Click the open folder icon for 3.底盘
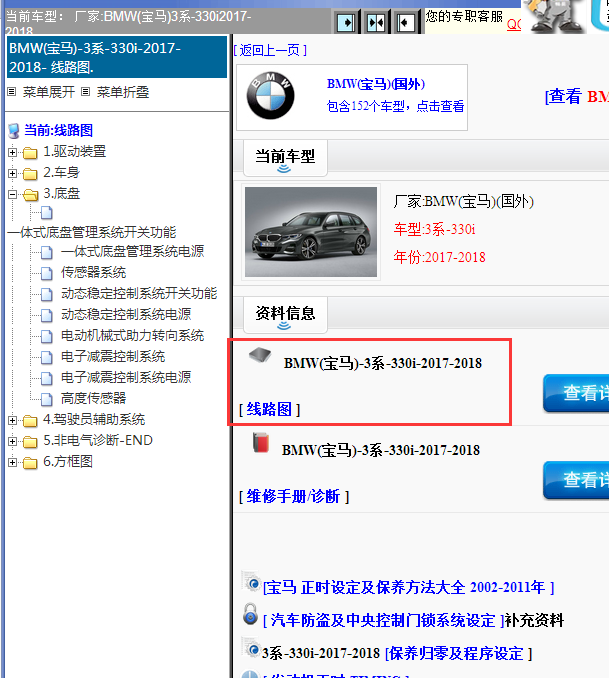This screenshot has width=609, height=678. pyautogui.click(x=30, y=195)
